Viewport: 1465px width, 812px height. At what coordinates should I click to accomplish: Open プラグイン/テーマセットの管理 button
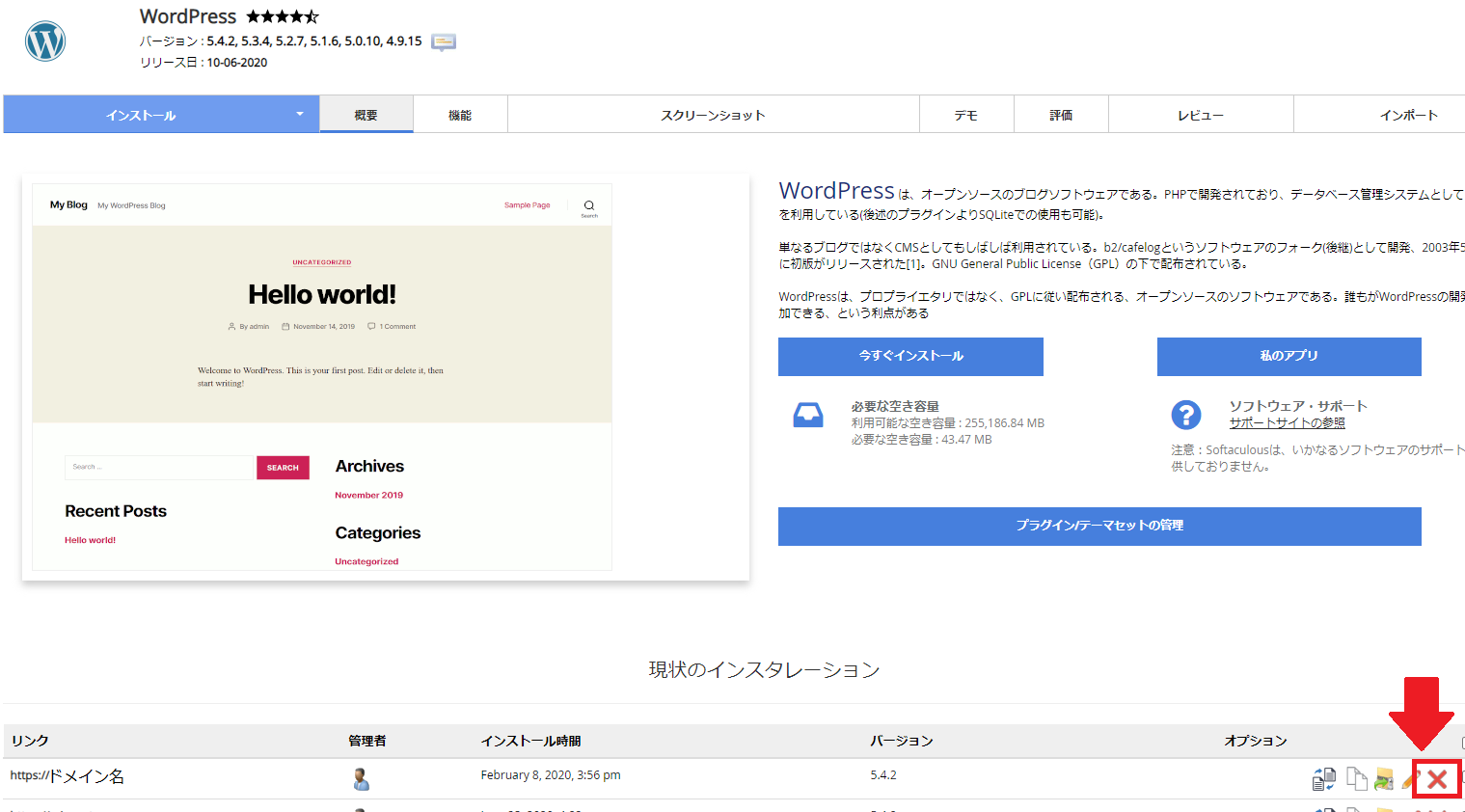point(1099,526)
